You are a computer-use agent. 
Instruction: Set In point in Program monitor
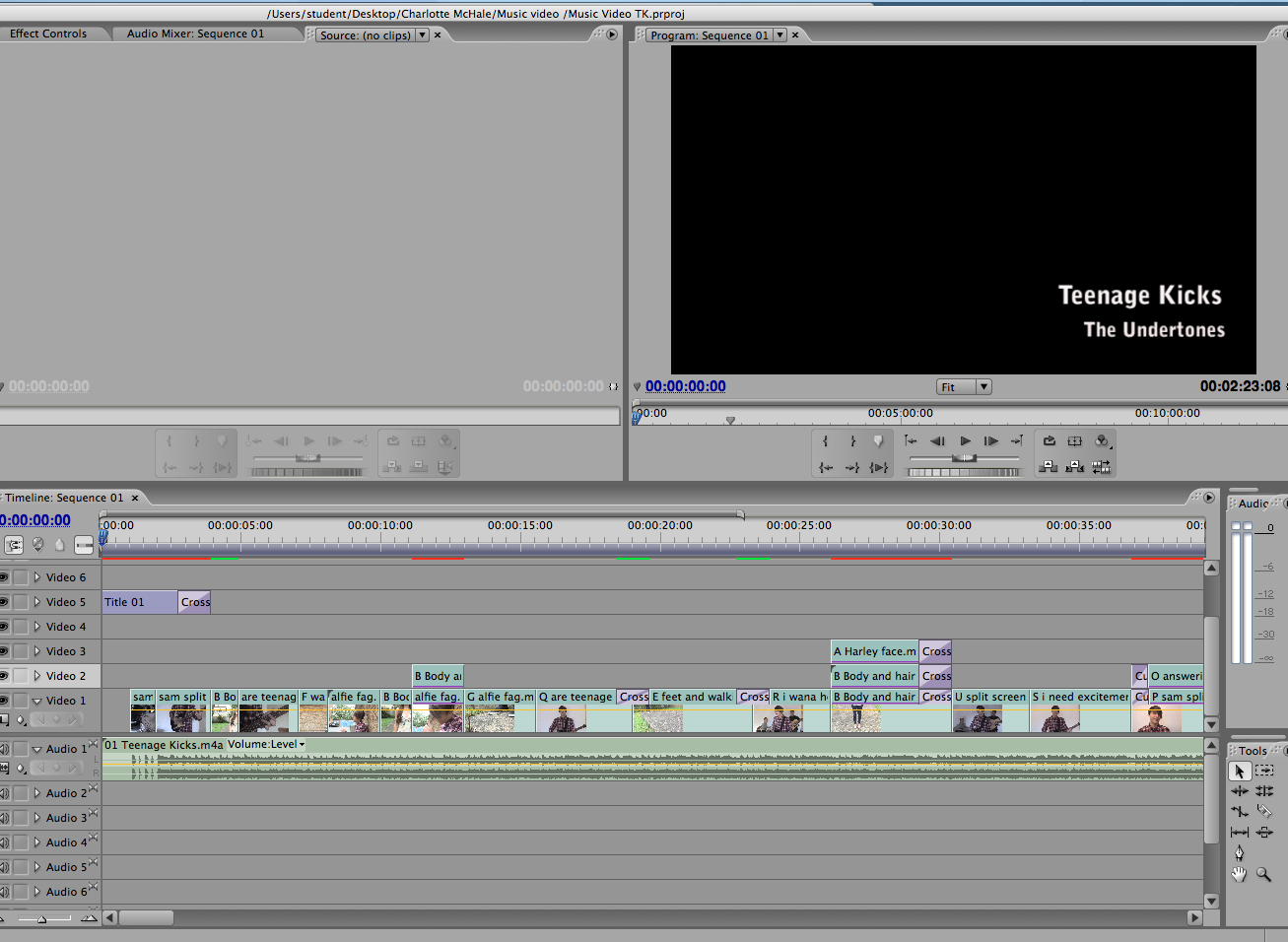(826, 441)
